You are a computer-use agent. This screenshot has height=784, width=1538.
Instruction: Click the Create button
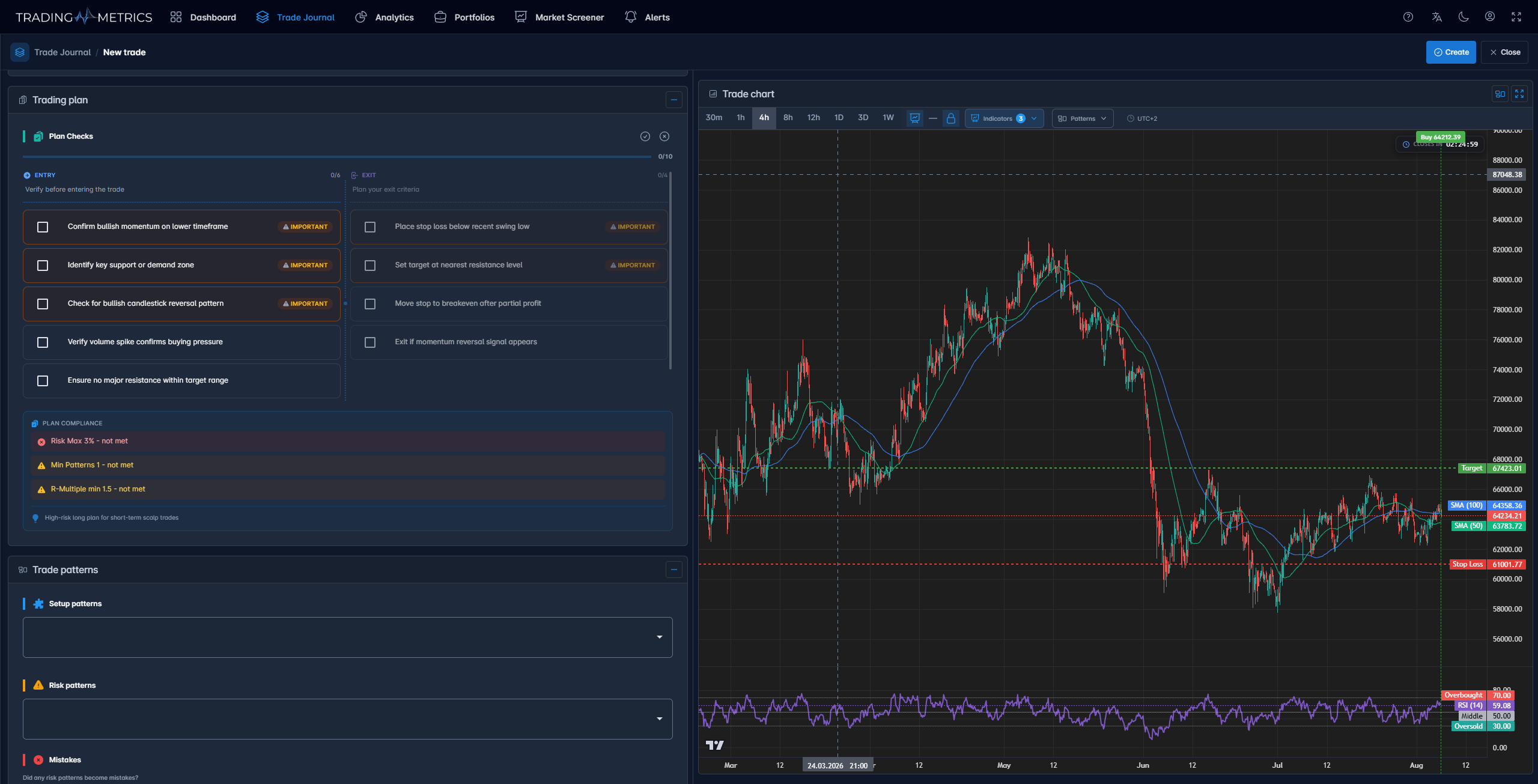[1451, 52]
